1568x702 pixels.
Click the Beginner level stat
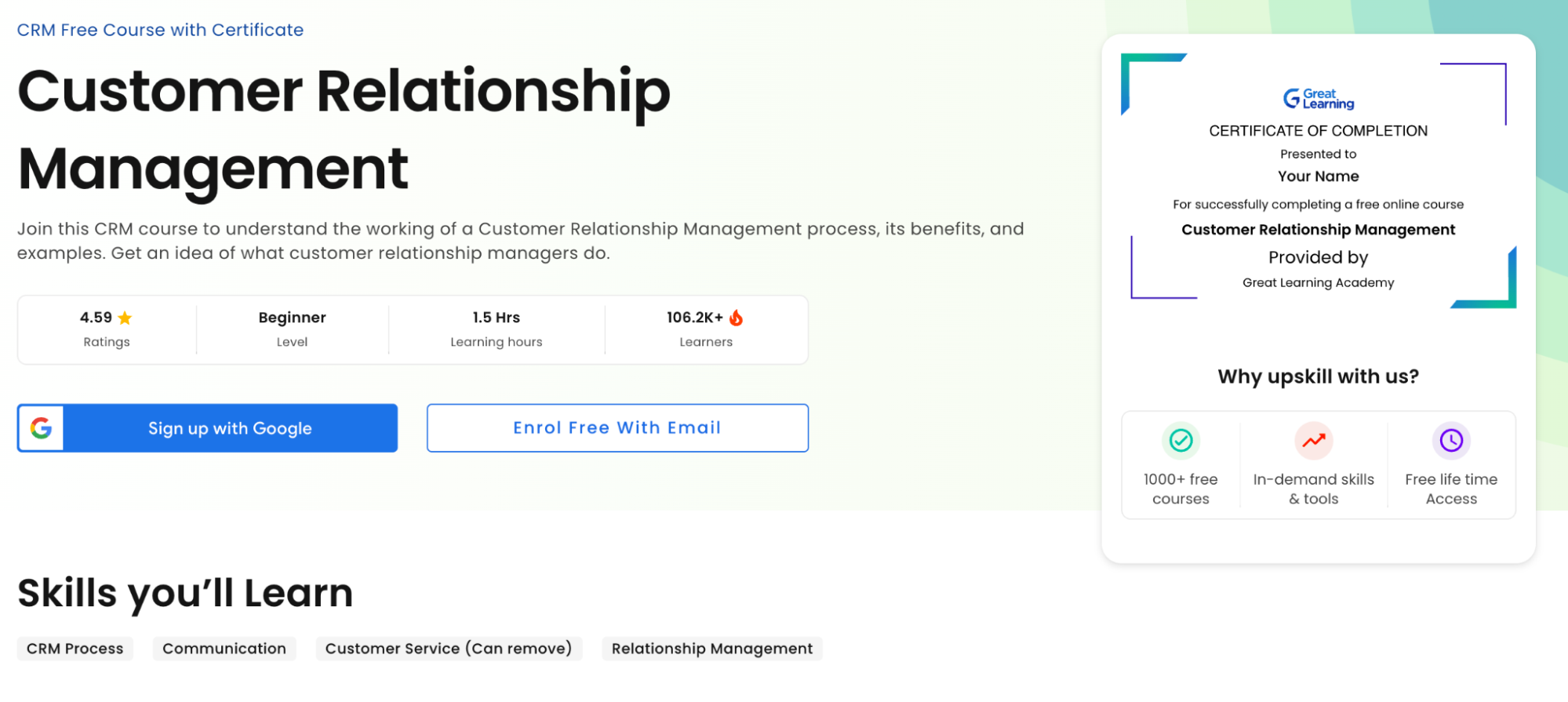click(292, 329)
